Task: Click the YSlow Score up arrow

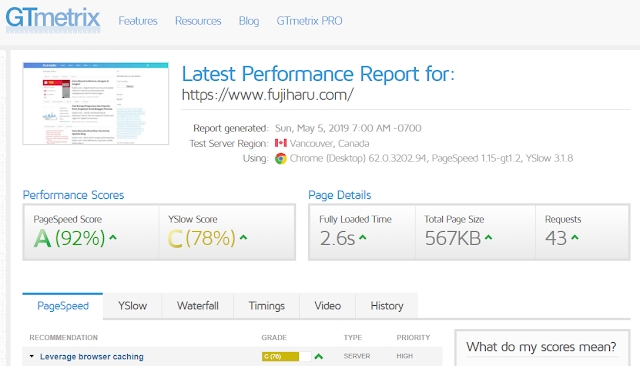Action: tap(243, 237)
